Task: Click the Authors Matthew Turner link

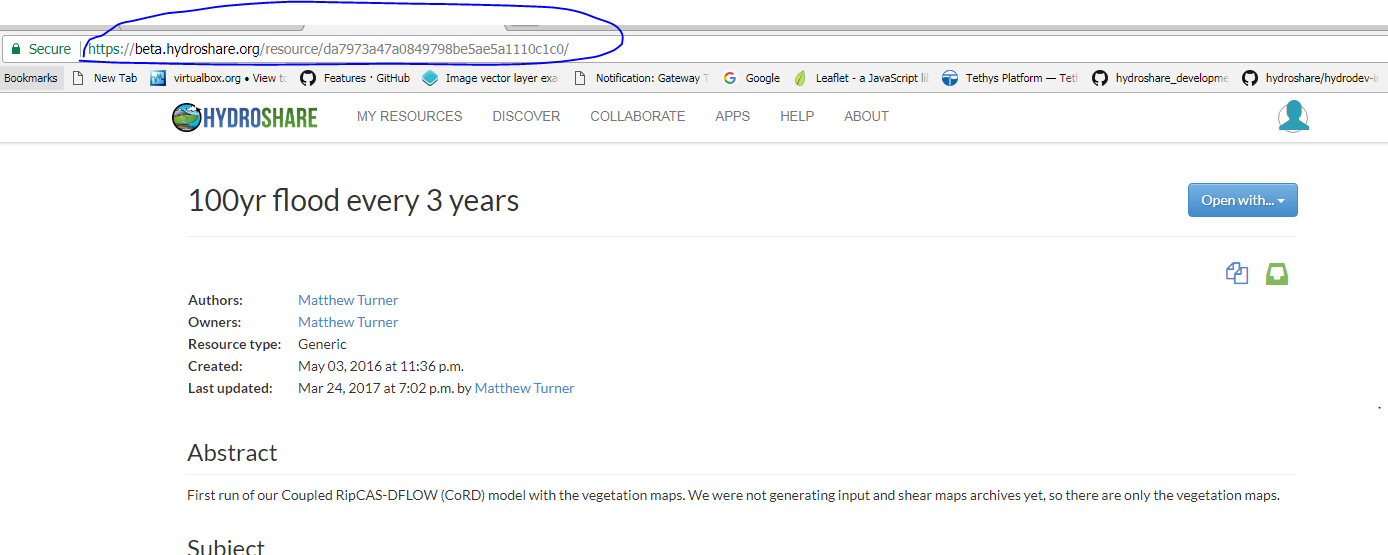Action: pyautogui.click(x=348, y=300)
